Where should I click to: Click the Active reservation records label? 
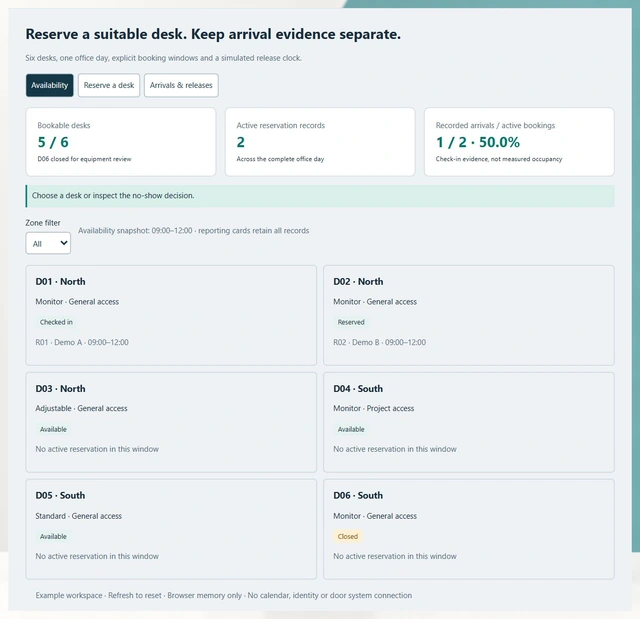coord(281,125)
